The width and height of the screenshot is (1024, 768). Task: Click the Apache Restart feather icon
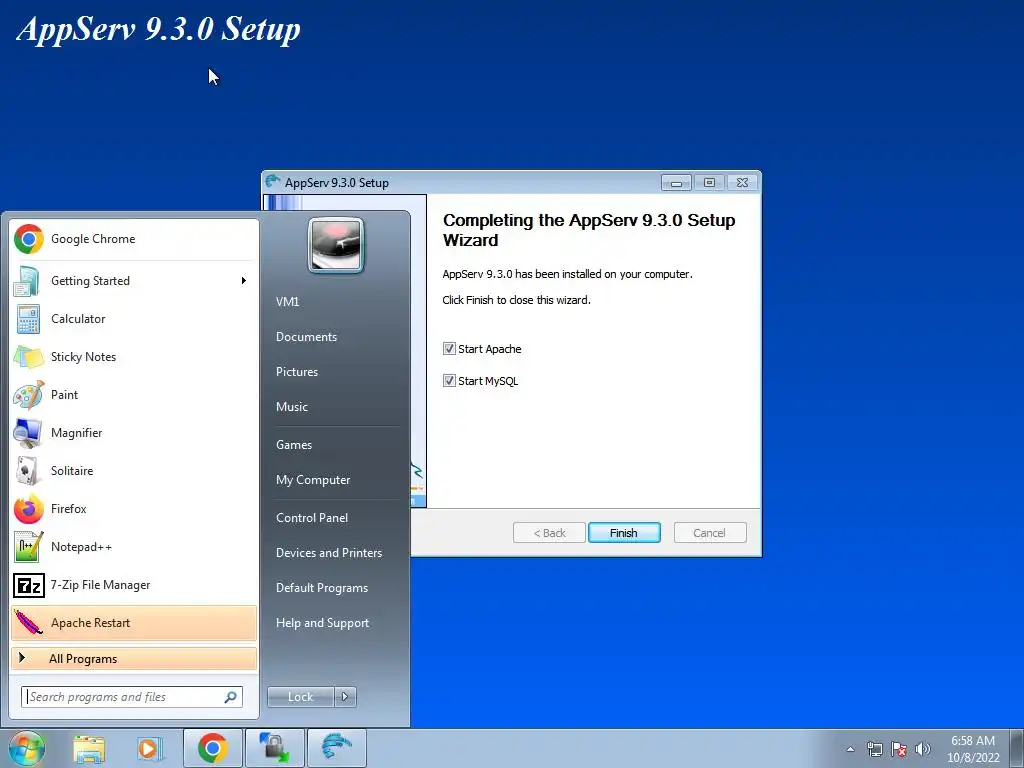(29, 622)
